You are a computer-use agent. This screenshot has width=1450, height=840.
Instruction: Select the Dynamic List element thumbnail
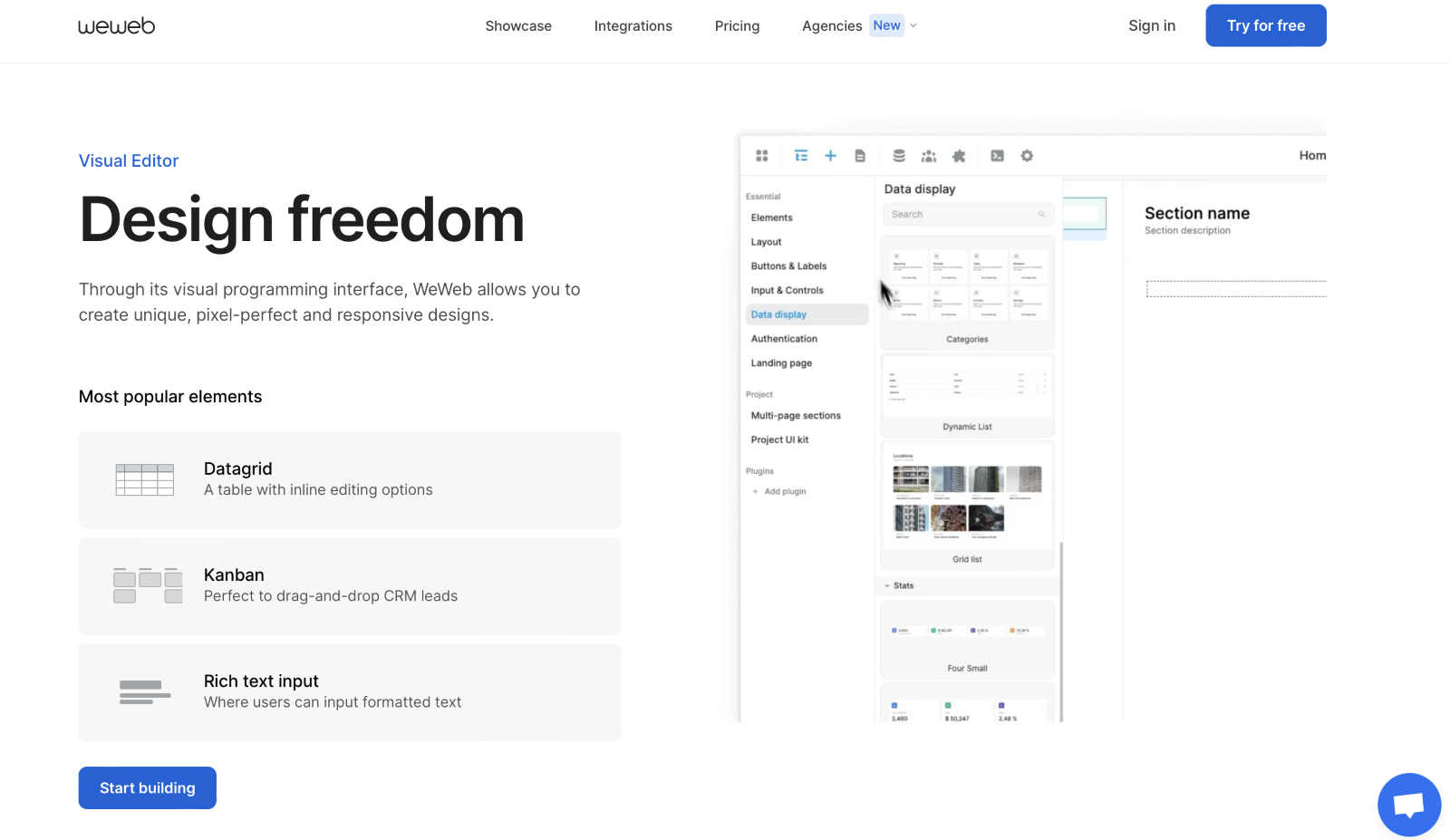(x=967, y=396)
